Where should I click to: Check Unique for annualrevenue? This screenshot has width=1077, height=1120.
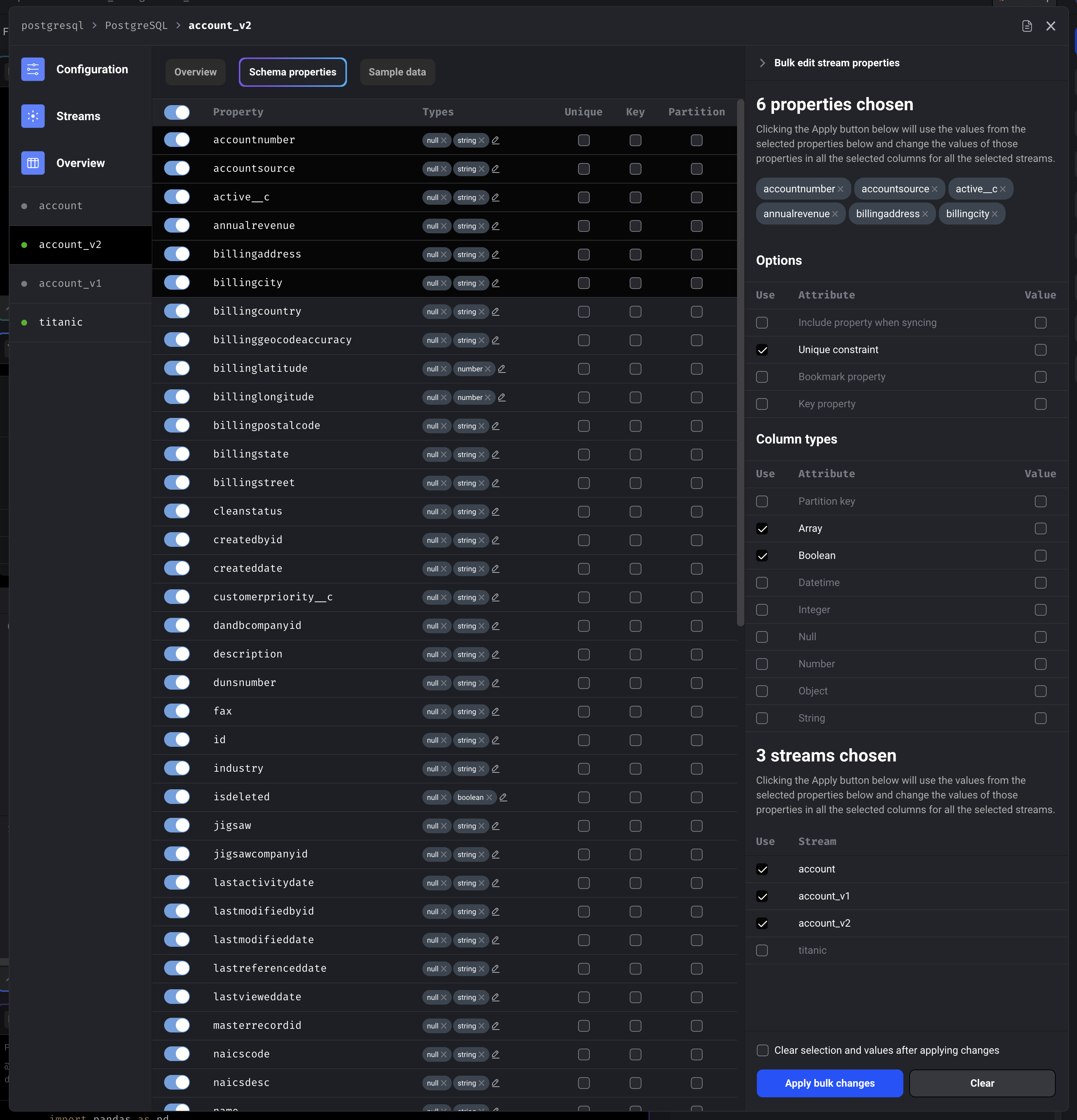point(584,226)
